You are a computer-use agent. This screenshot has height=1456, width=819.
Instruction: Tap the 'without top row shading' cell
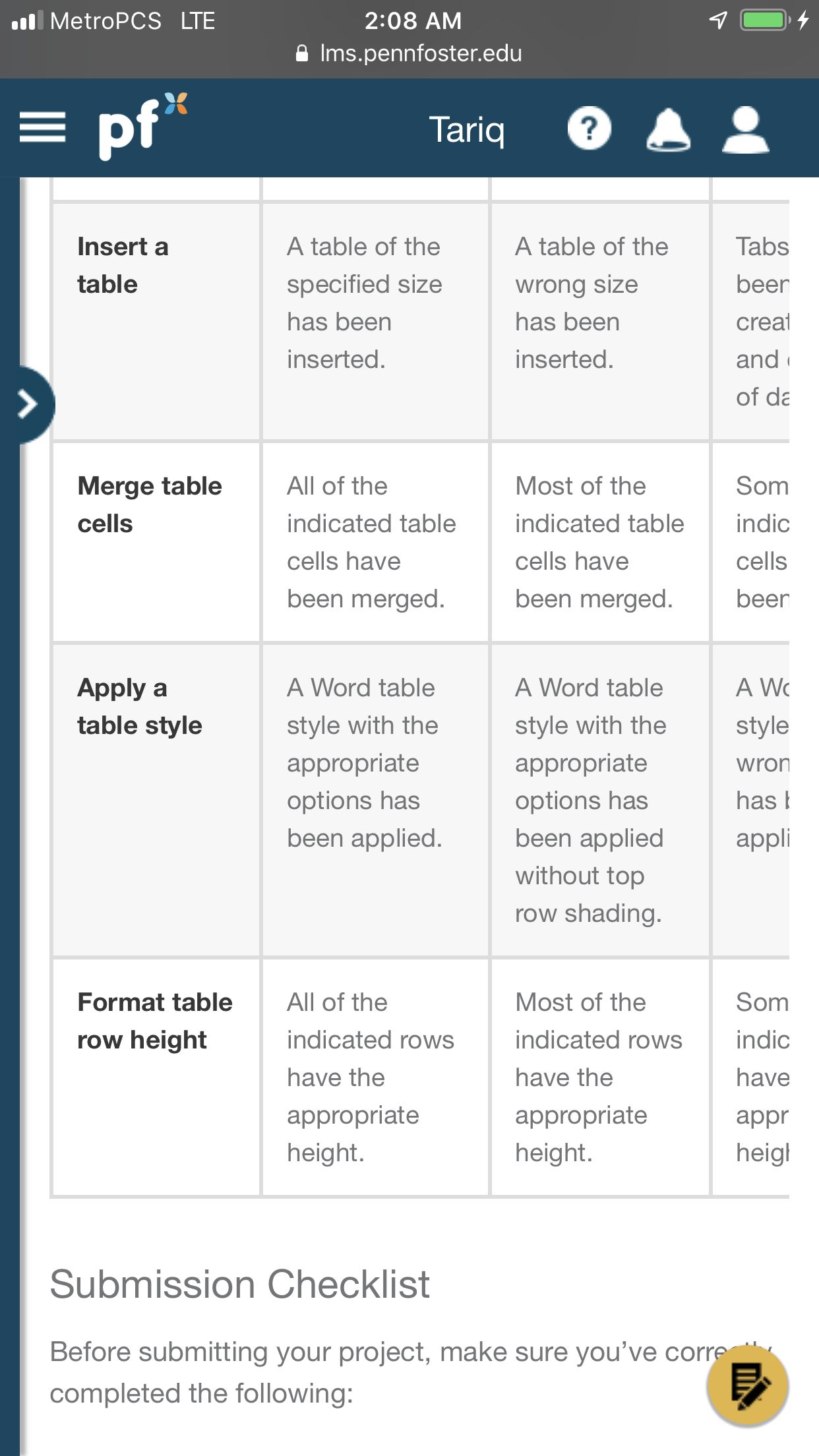(x=599, y=801)
